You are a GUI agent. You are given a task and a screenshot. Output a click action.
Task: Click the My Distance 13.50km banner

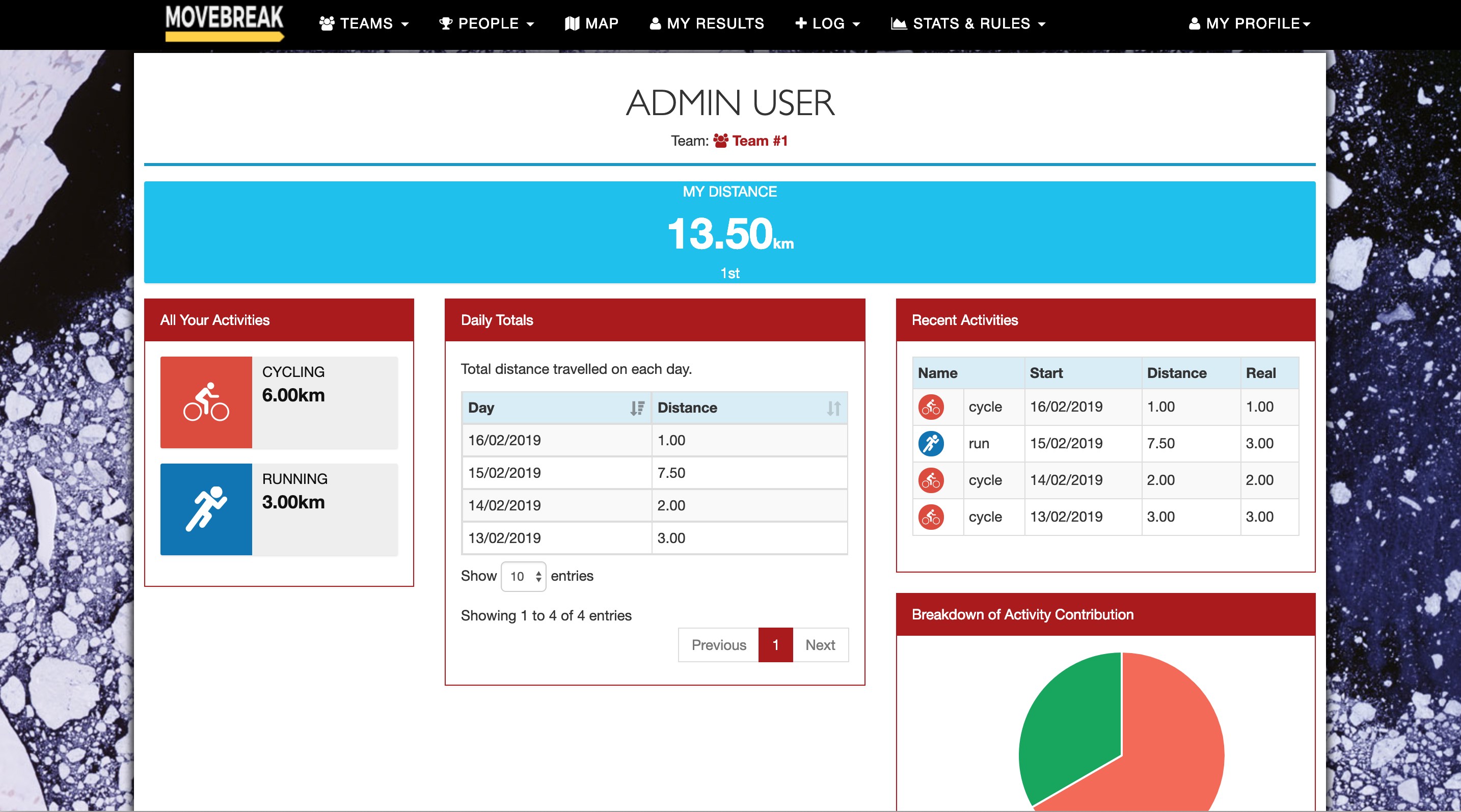[730, 232]
